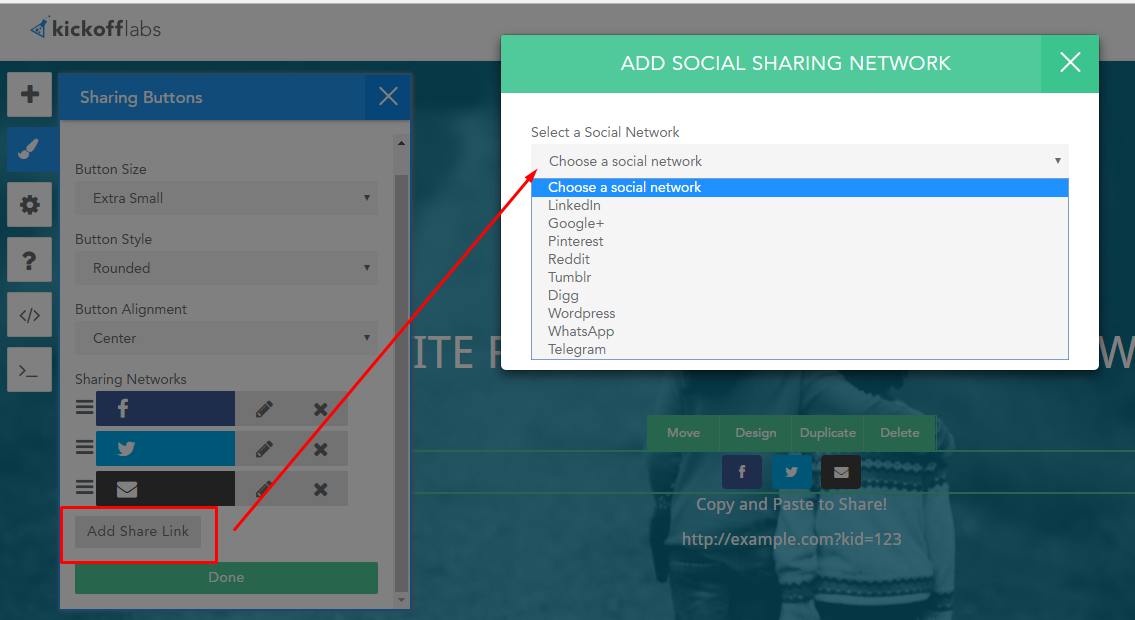Viewport: 1135px width, 620px height.
Task: Choose Google+ from the network list
Action: coord(800,224)
